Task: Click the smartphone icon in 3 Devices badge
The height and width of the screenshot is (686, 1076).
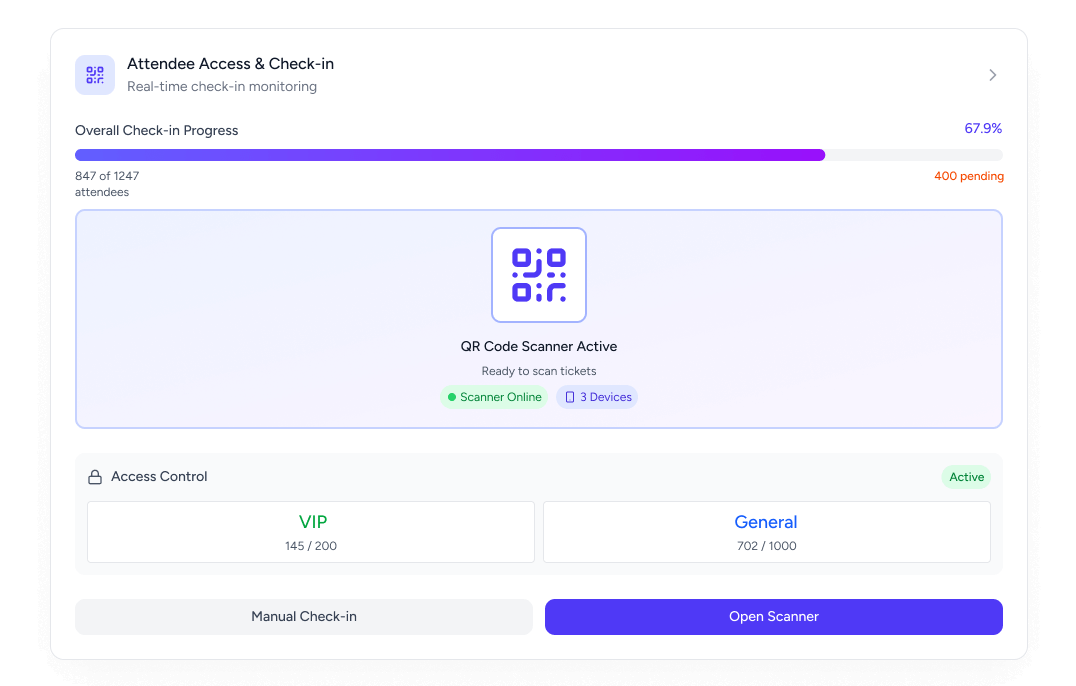Action: [569, 397]
